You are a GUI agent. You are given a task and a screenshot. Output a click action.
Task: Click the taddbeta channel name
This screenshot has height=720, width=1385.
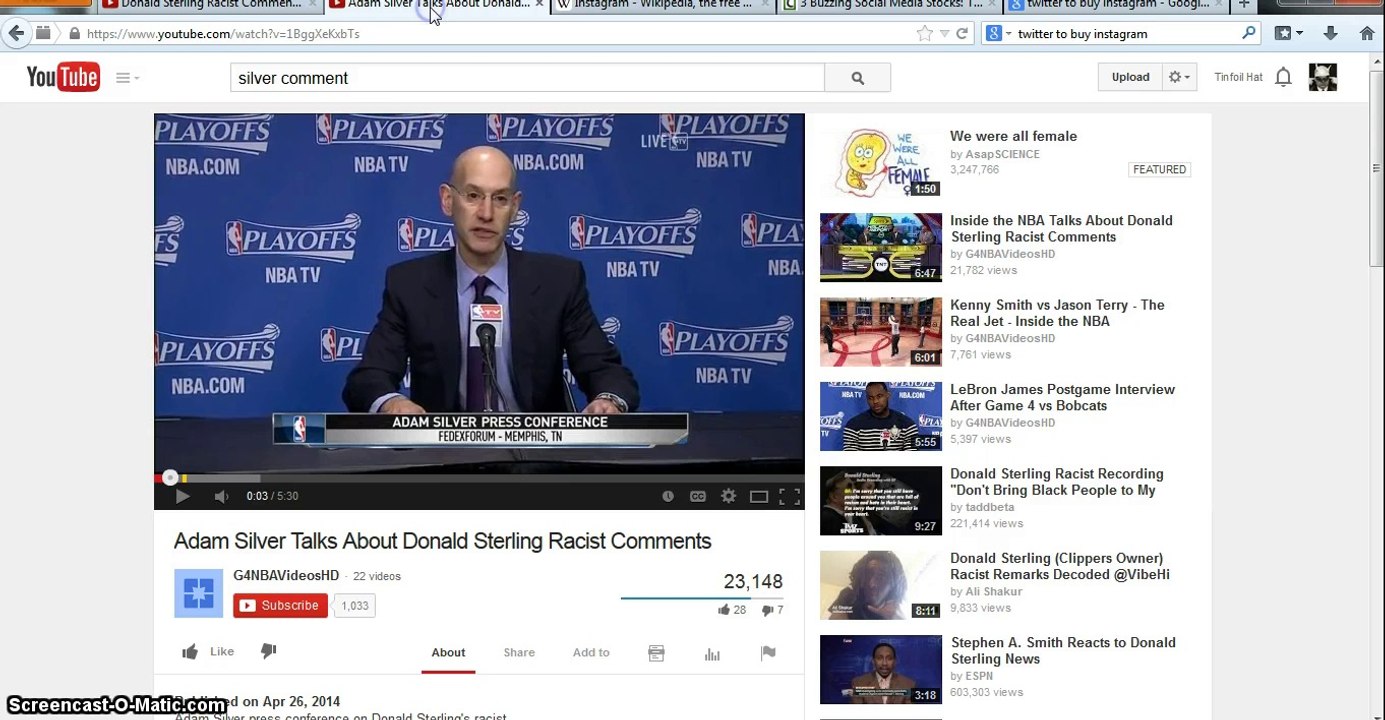(989, 507)
